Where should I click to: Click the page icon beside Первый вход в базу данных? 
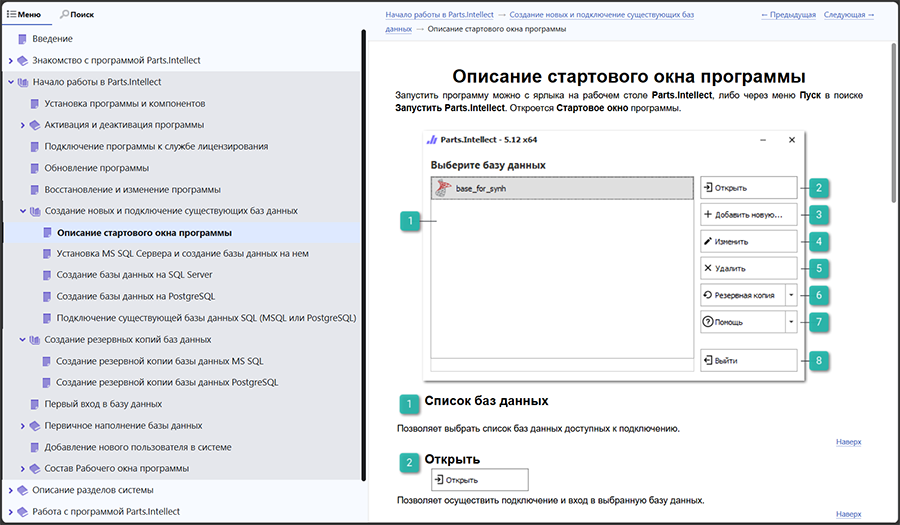click(34, 405)
